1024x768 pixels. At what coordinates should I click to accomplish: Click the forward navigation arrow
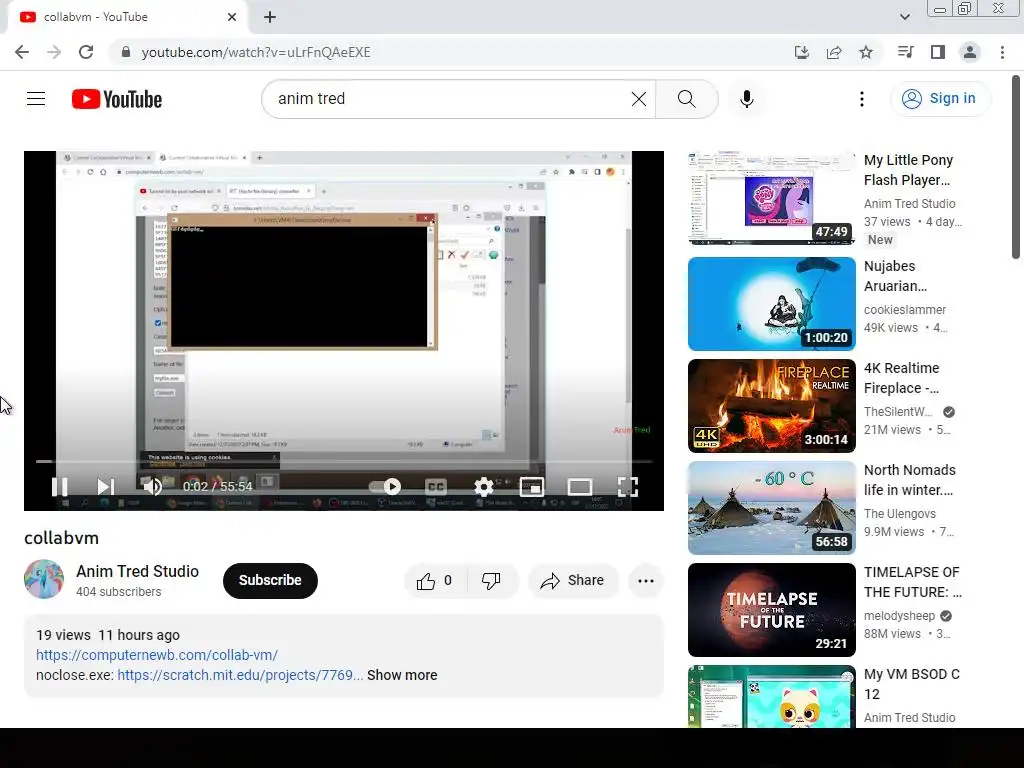(x=54, y=52)
